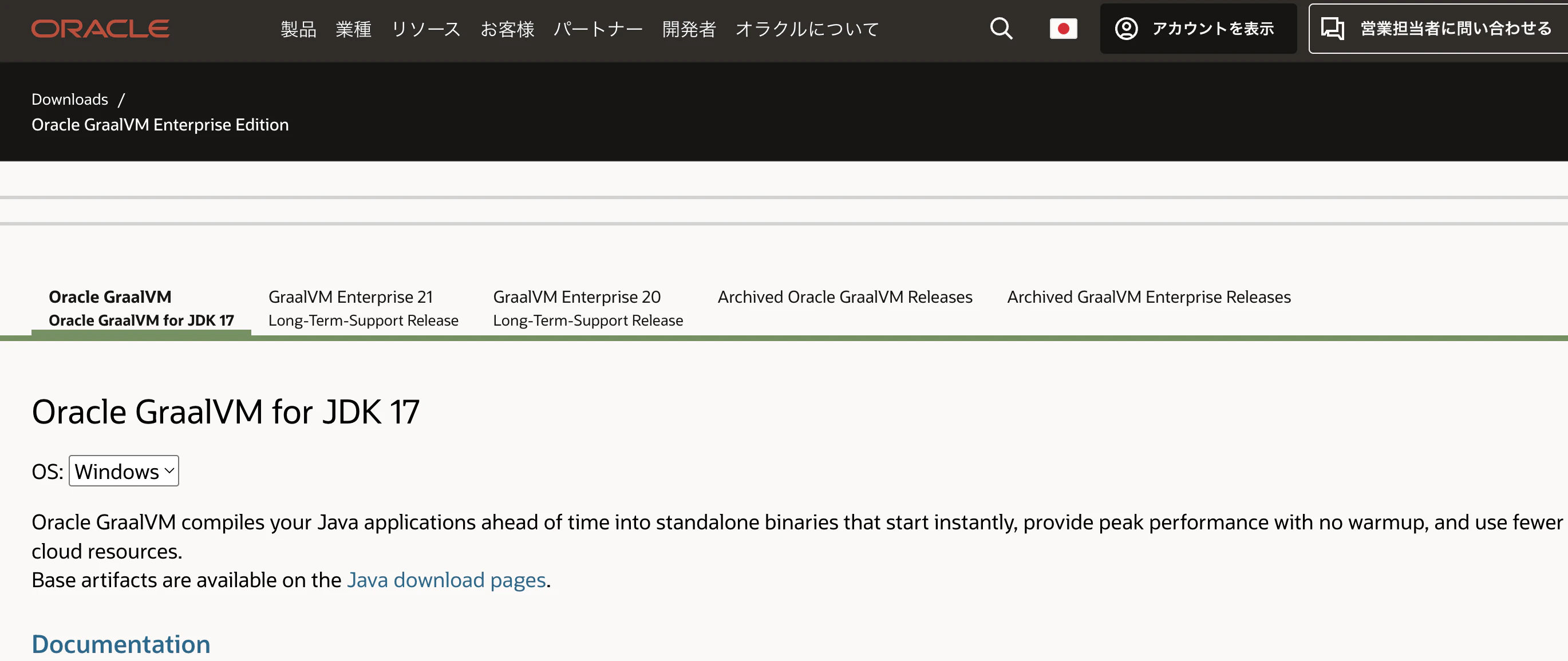Click the アカウントを表示 button
Screen dimensions: 1568x661
(1198, 29)
